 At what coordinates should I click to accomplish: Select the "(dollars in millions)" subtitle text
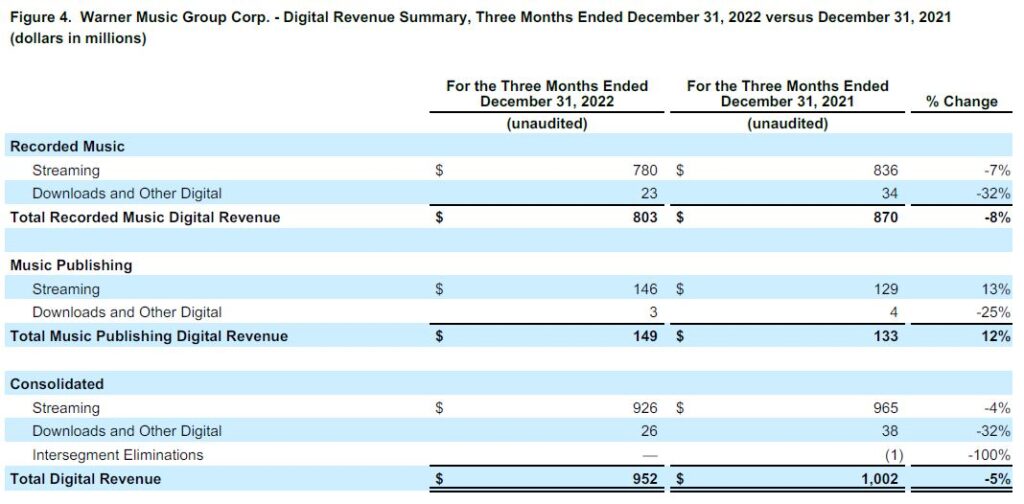(x=78, y=39)
